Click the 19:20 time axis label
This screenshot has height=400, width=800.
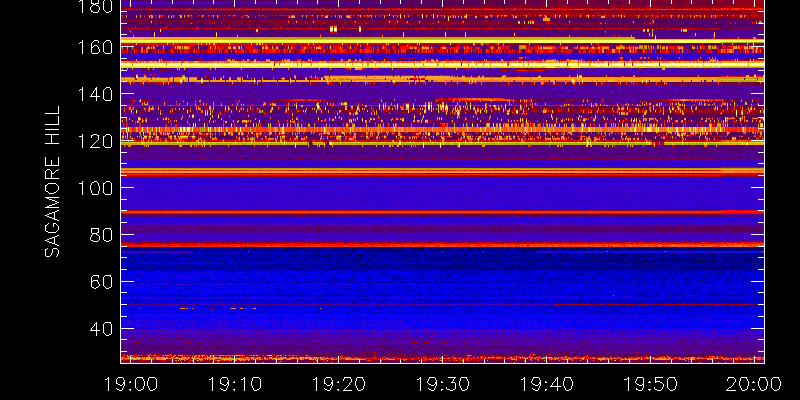coord(339,384)
